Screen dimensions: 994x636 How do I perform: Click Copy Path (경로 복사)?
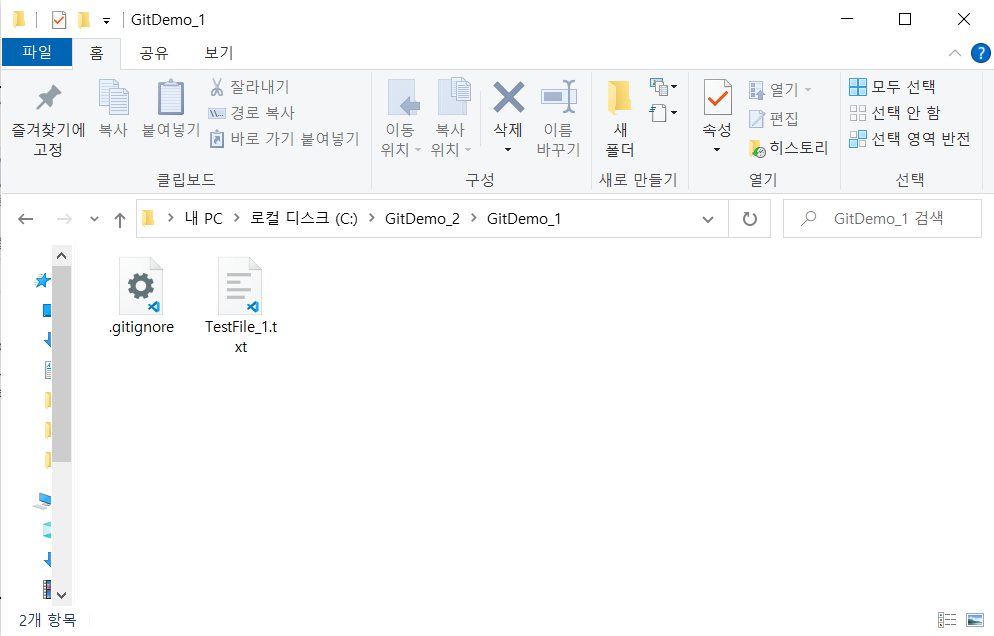[252, 113]
